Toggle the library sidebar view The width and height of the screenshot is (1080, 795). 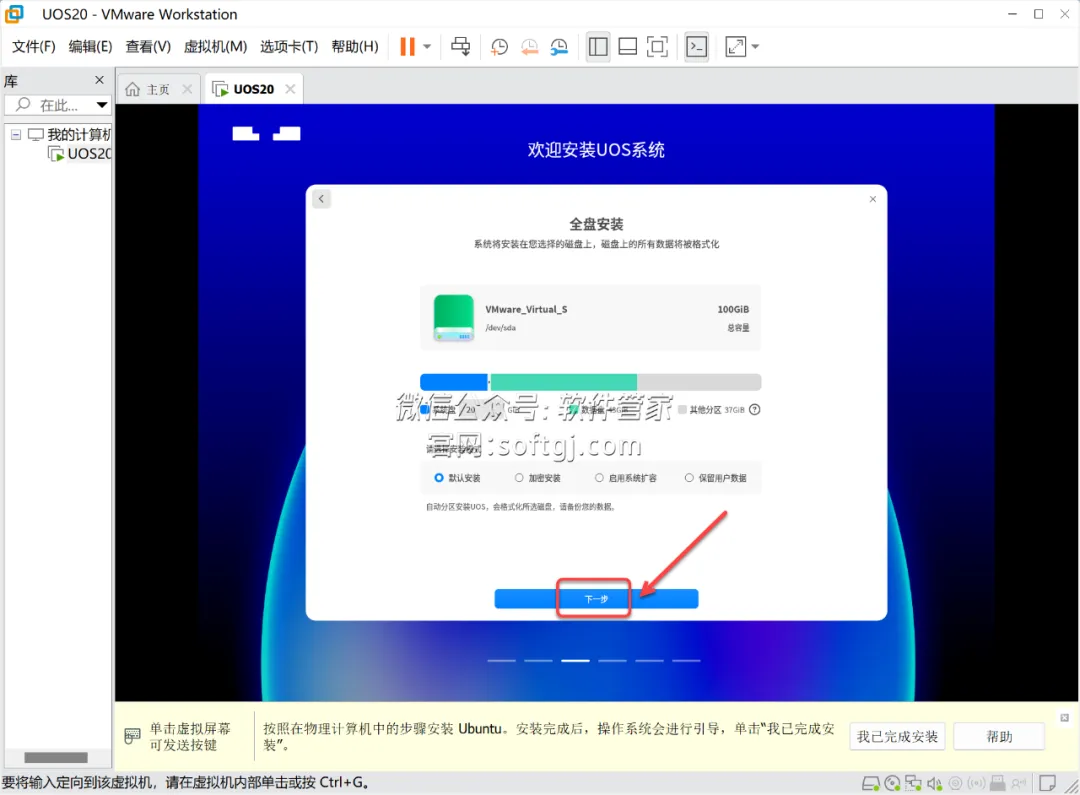(x=598, y=47)
